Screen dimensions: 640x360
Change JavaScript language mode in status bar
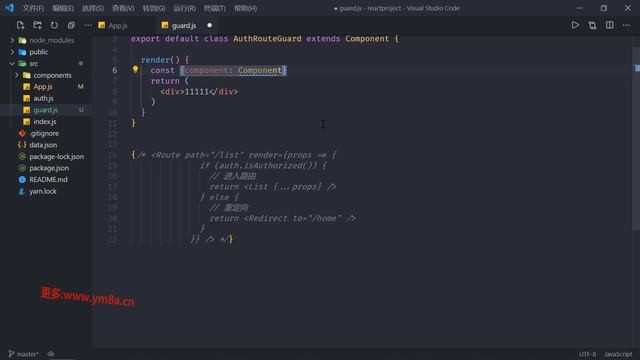[618, 354]
